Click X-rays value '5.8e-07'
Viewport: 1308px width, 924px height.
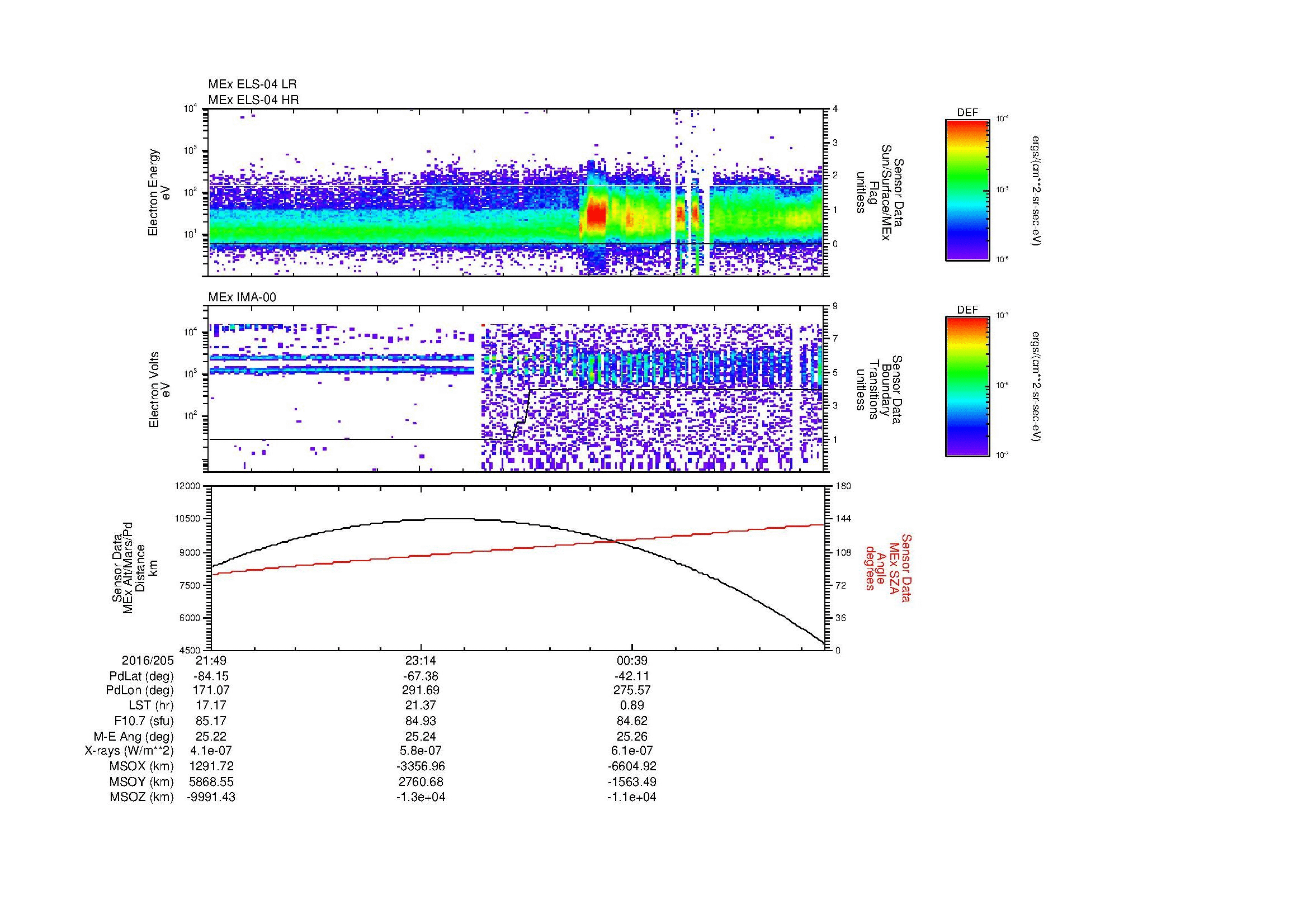click(x=421, y=751)
